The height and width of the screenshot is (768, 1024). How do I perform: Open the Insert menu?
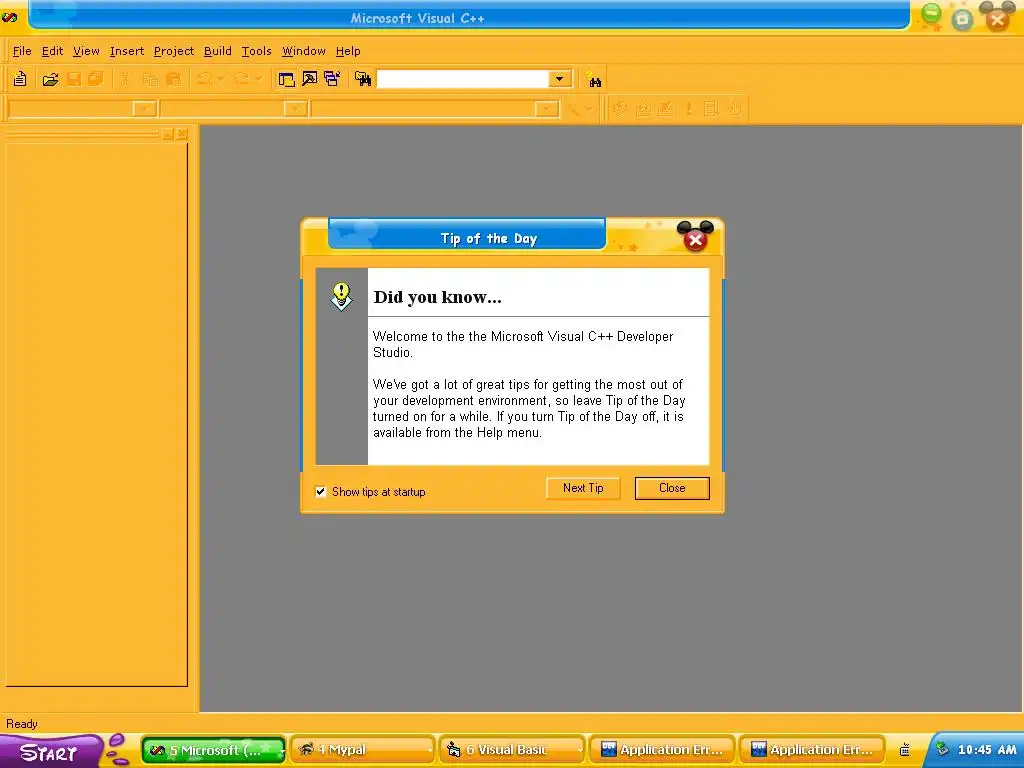click(x=127, y=51)
